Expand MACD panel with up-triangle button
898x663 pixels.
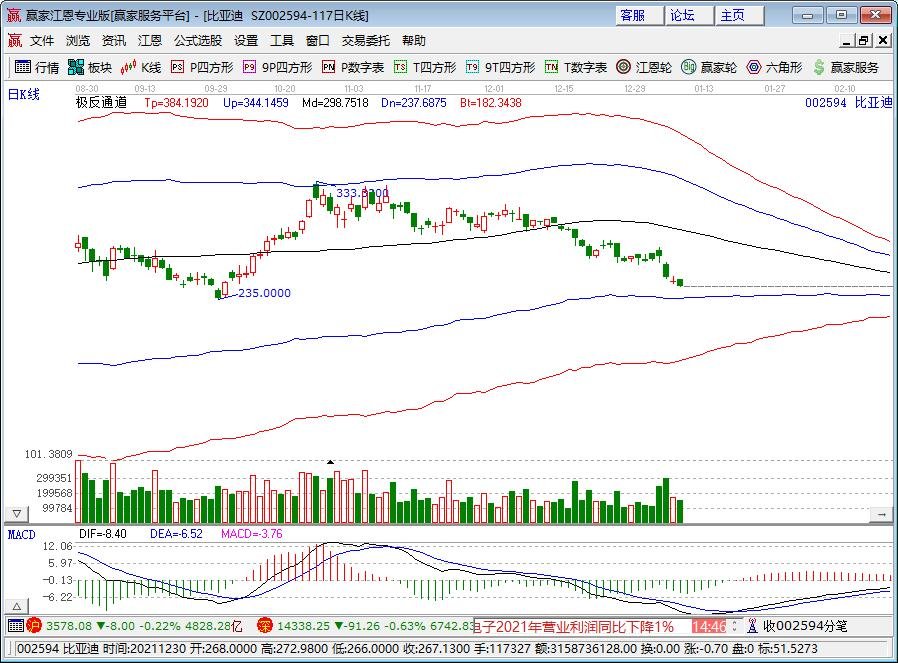[x=17, y=606]
